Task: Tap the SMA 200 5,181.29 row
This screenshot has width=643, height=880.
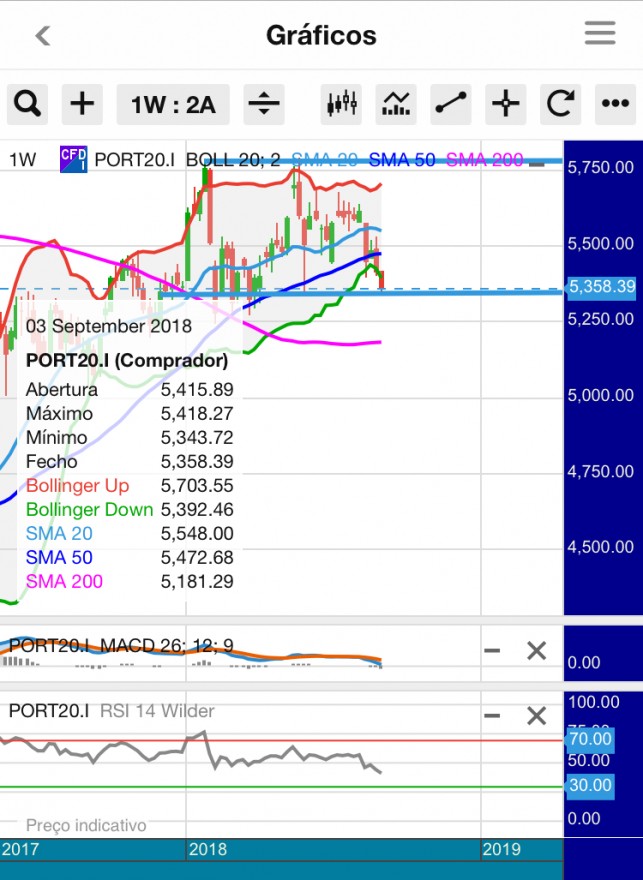Action: point(130,581)
